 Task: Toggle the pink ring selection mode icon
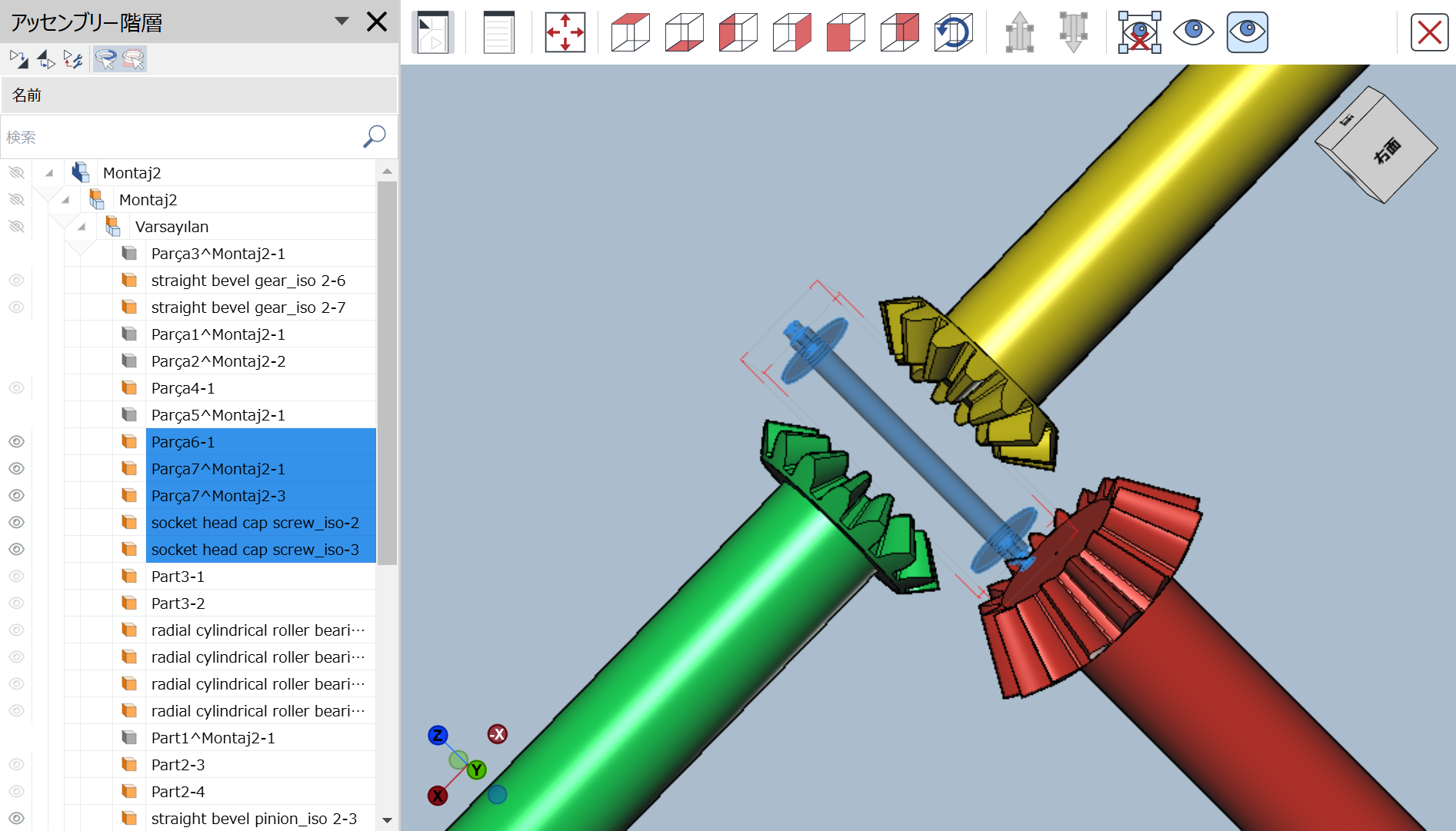tap(133, 59)
